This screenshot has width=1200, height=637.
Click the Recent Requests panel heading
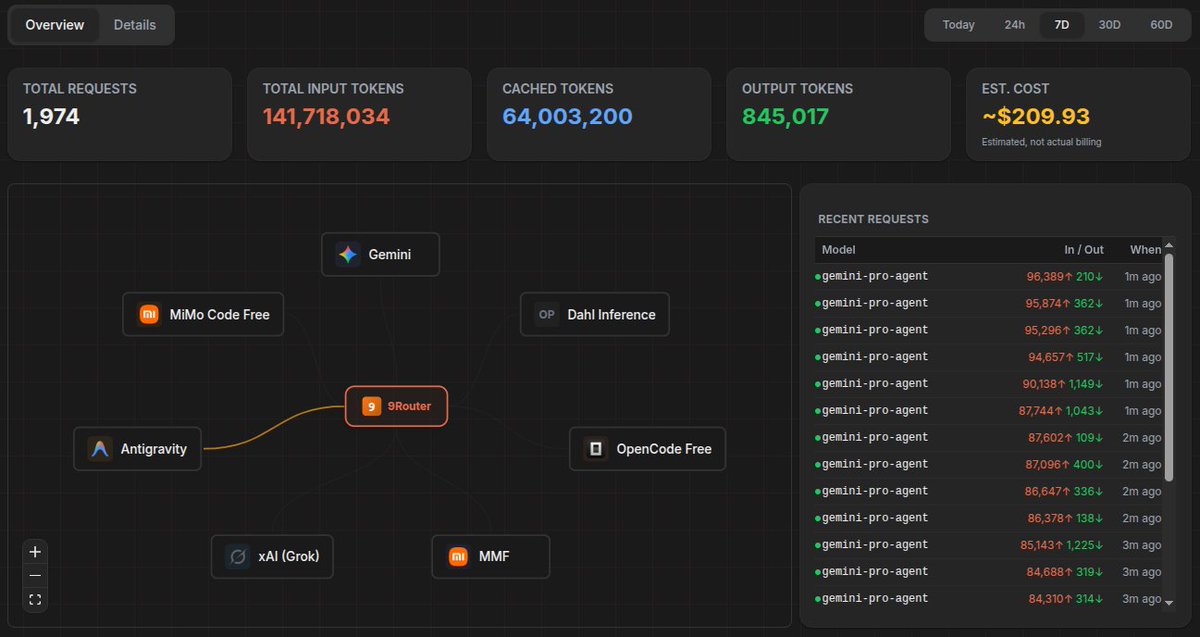tap(873, 219)
